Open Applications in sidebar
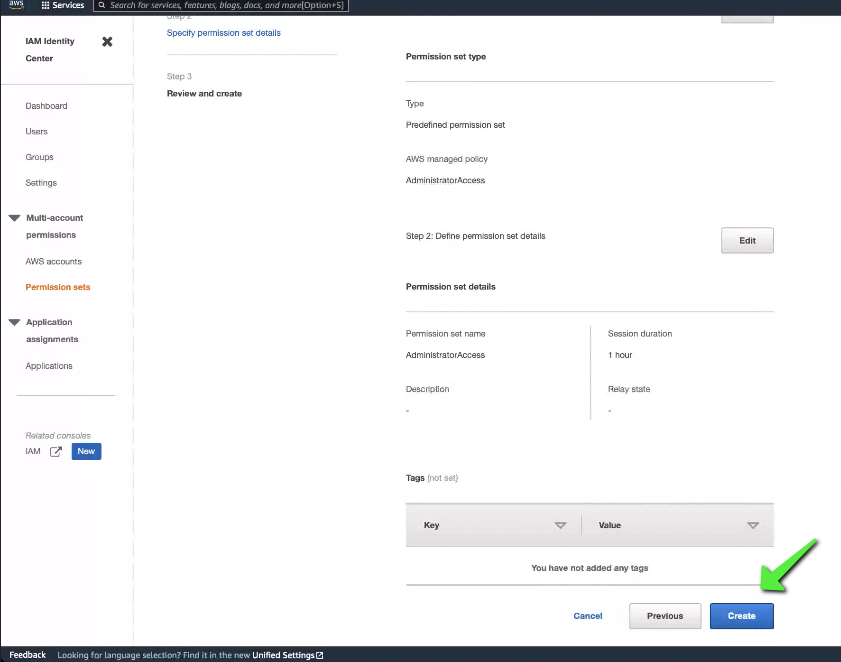Image resolution: width=841 pixels, height=662 pixels. tap(49, 366)
